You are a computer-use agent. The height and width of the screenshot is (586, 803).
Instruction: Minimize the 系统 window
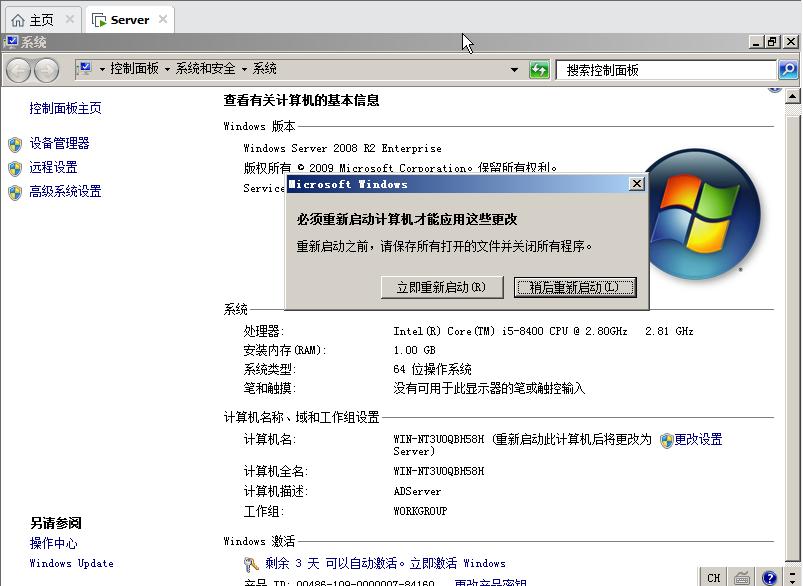756,42
